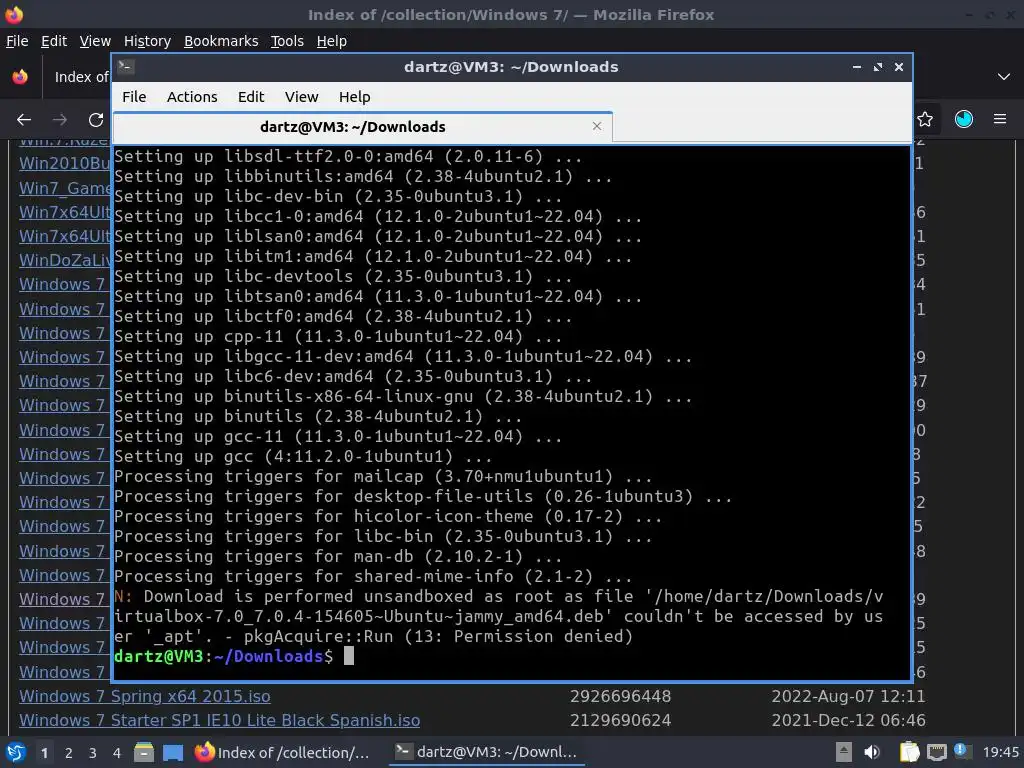The width and height of the screenshot is (1024, 768).
Task: Switch to workspace 4
Action: (116, 753)
